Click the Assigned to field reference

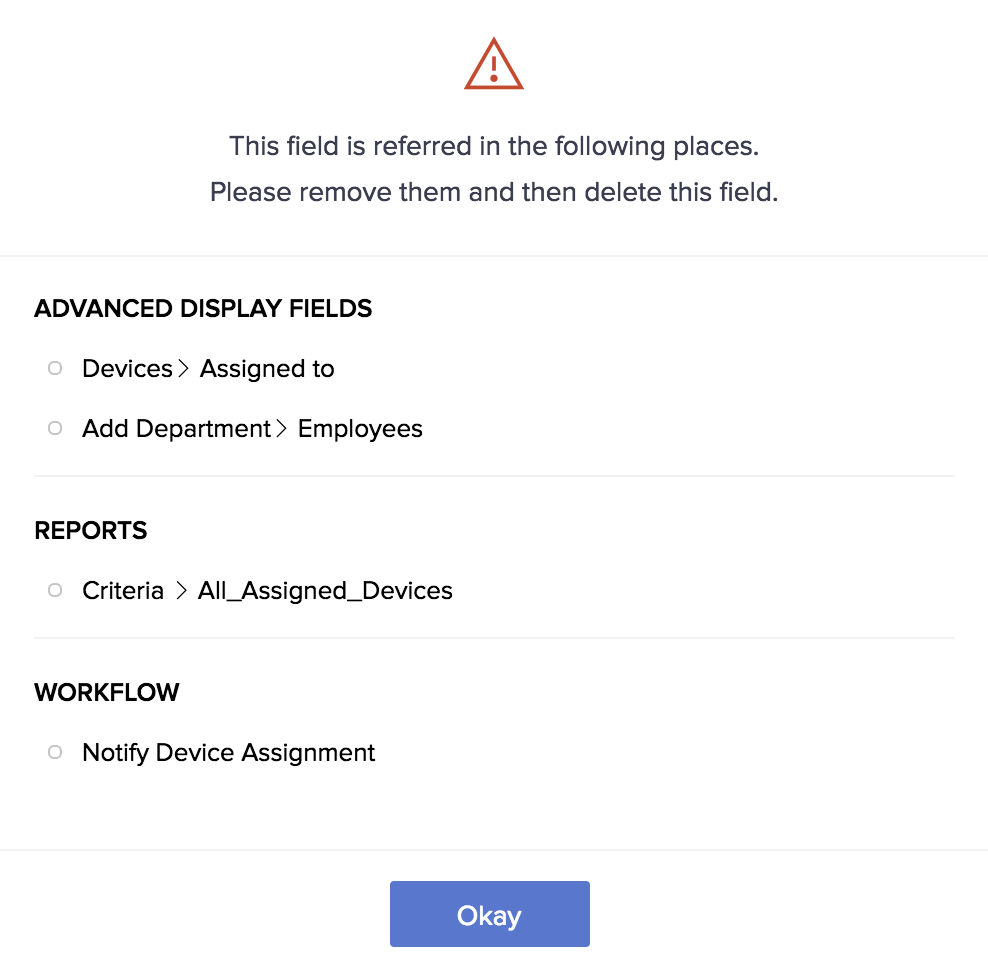[267, 369]
